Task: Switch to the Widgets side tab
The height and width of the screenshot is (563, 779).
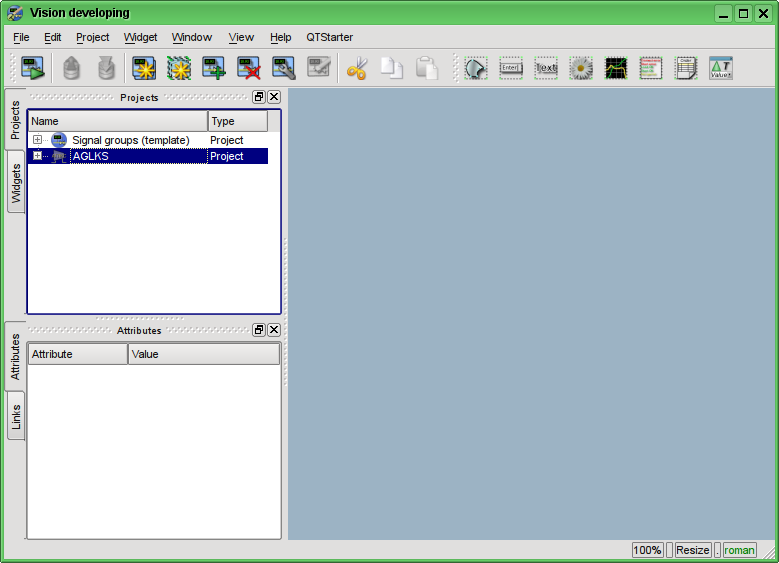Action: [x=16, y=185]
